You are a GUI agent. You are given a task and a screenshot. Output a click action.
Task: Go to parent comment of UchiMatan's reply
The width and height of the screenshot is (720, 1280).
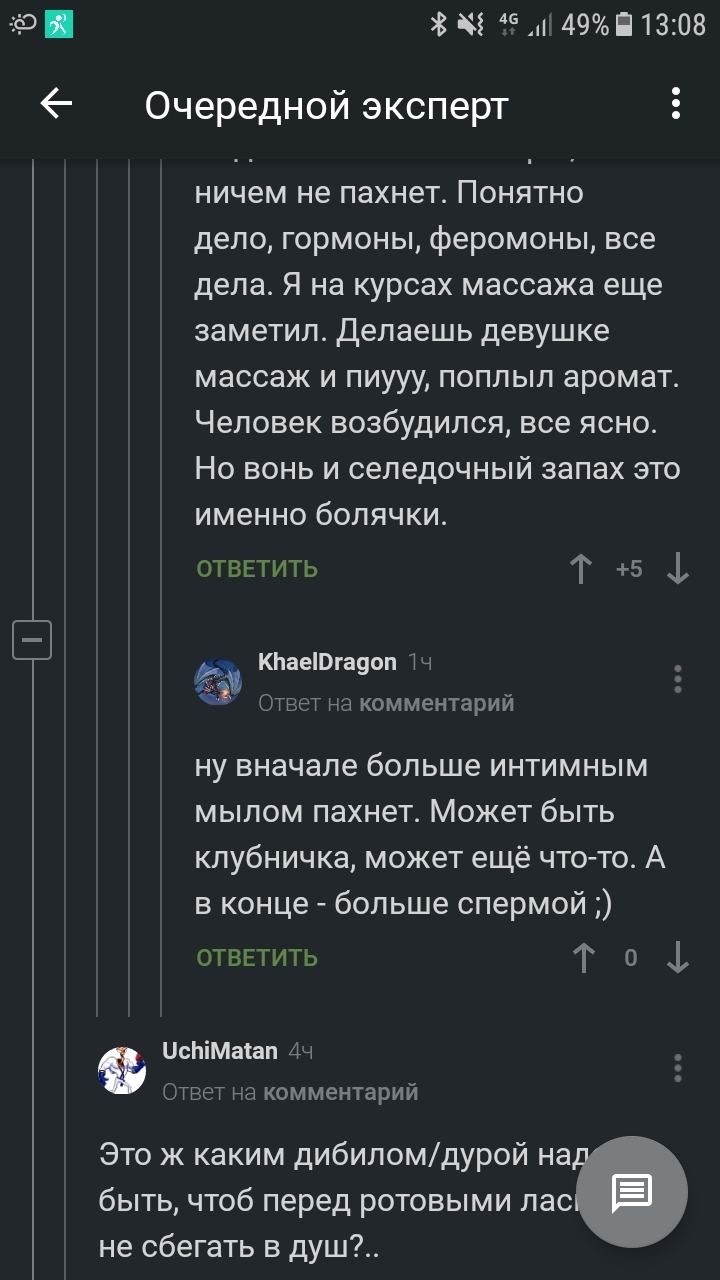coord(340,1092)
